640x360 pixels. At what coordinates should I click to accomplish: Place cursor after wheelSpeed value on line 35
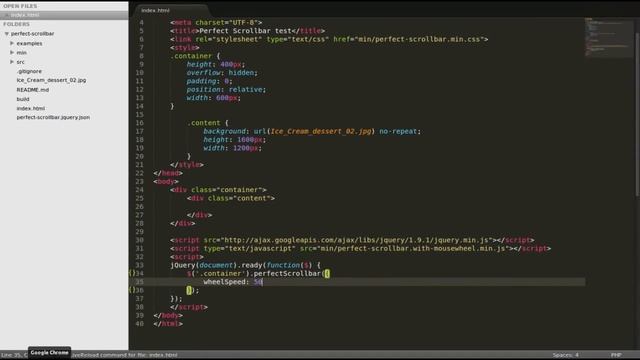pyautogui.click(x=262, y=282)
